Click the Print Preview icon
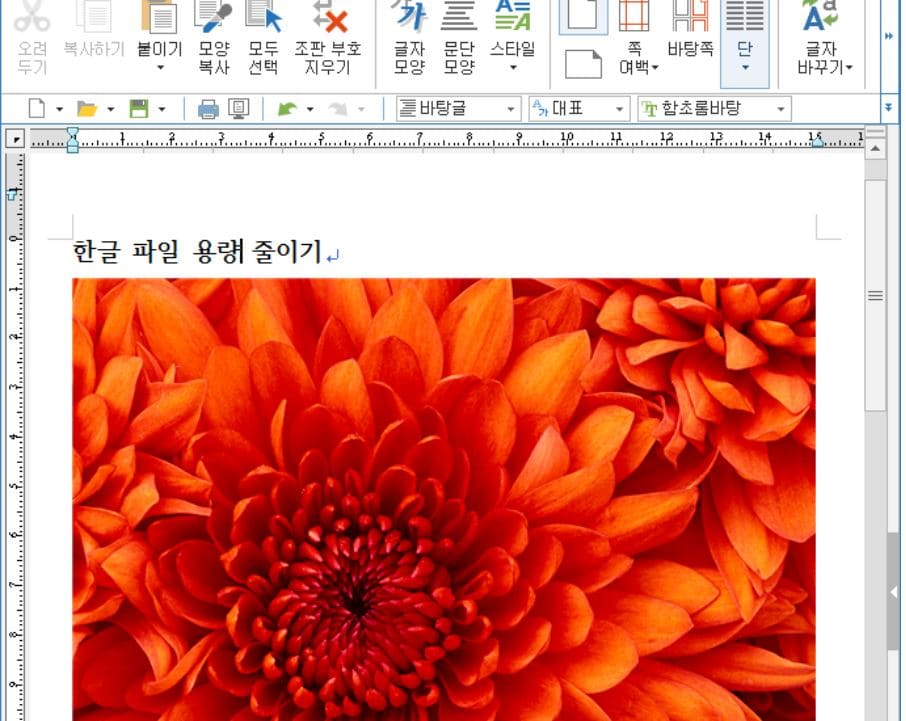This screenshot has width=906, height=721. pyautogui.click(x=239, y=109)
